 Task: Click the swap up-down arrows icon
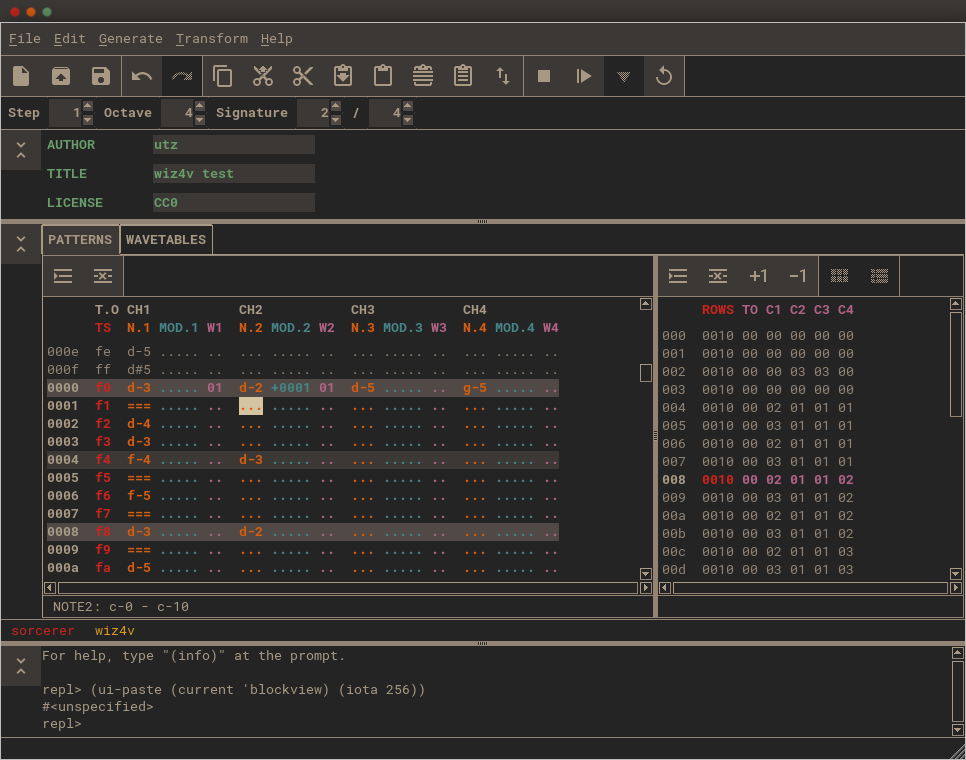click(503, 76)
